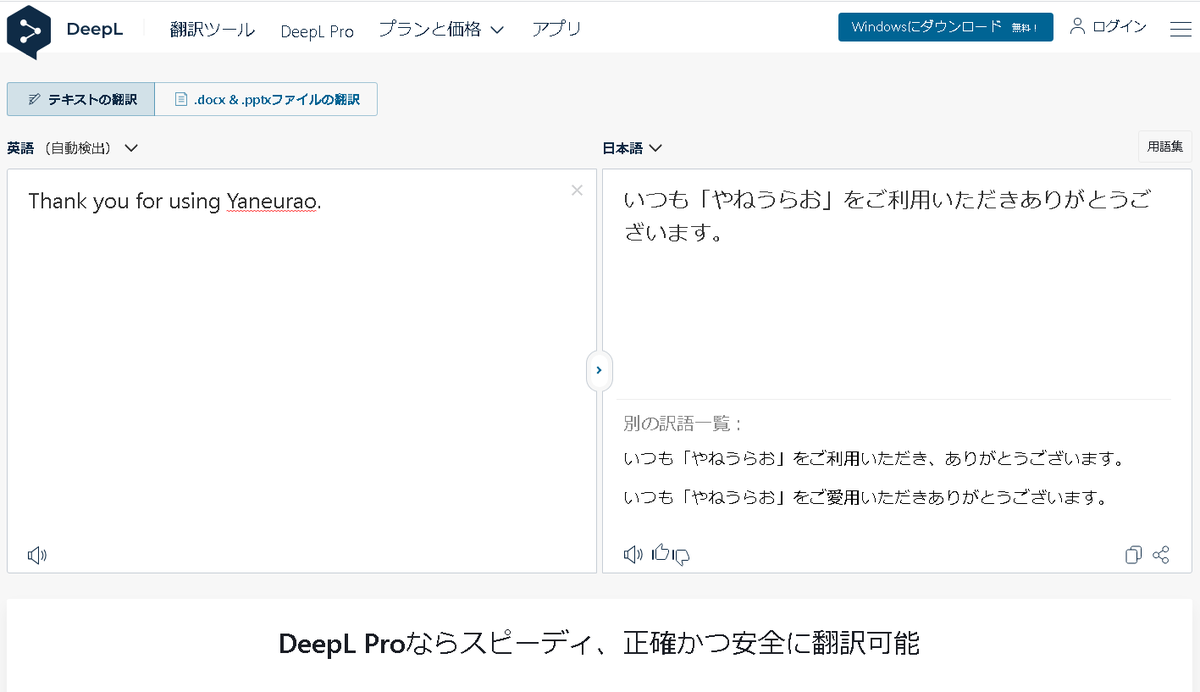Open the 翻訳ツール menu item
This screenshot has height=692, width=1200.
[x=213, y=29]
